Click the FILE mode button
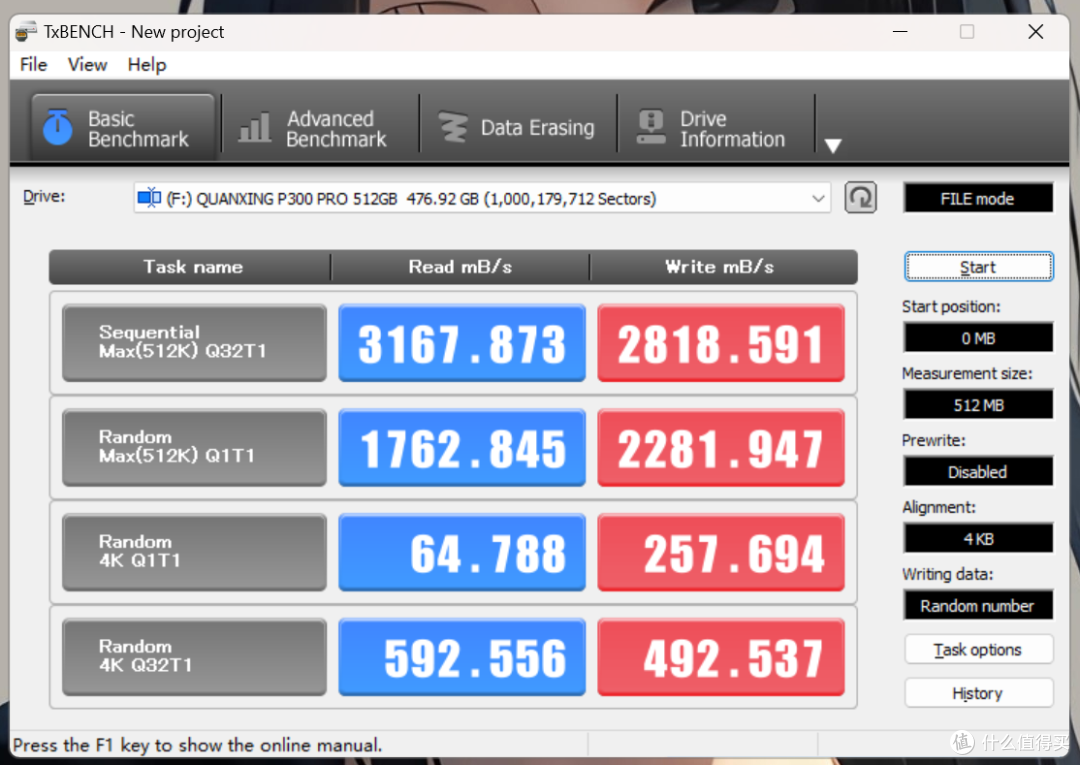 pyautogui.click(x=978, y=198)
